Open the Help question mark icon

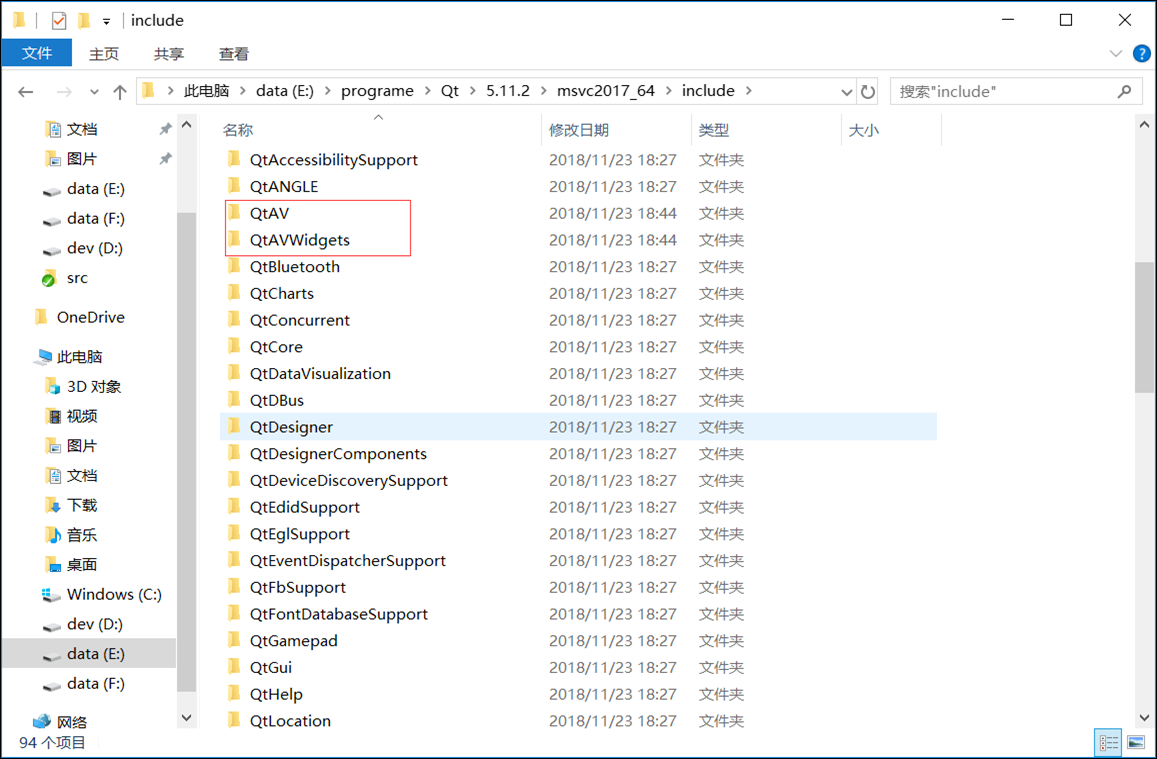point(1141,54)
